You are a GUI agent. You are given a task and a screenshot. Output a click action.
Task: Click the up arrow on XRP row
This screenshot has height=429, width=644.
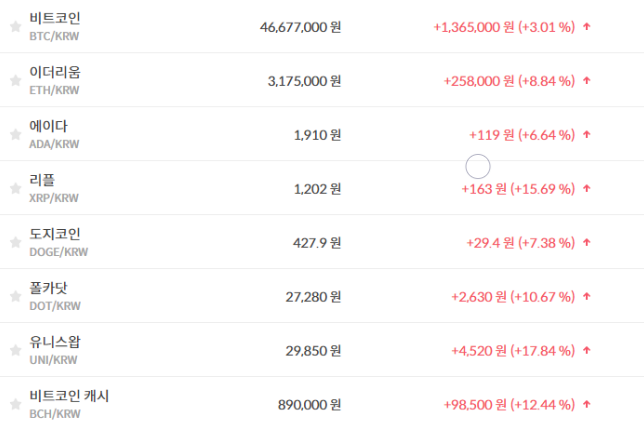[586, 188]
